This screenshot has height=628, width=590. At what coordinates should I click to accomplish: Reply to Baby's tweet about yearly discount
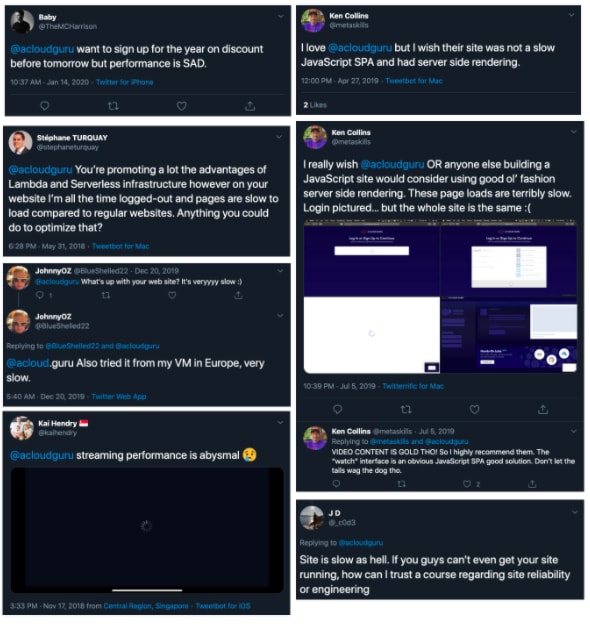tap(44, 106)
